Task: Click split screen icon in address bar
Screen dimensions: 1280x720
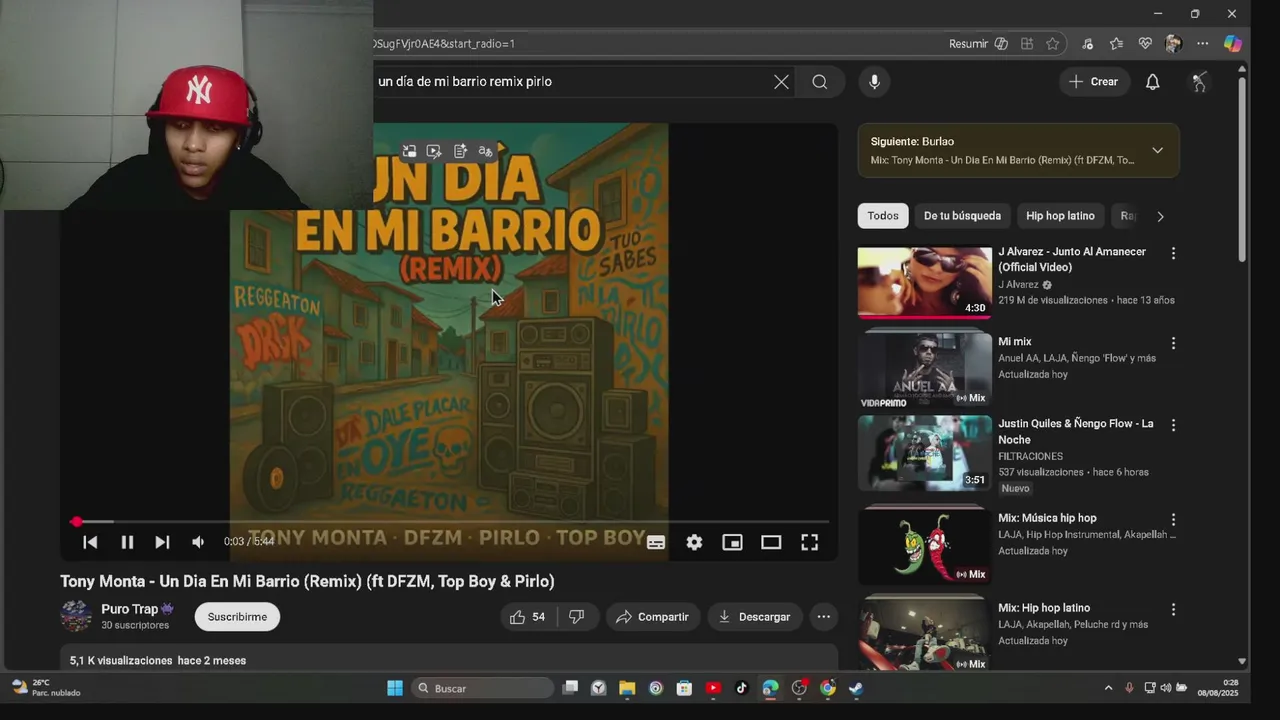Action: coord(1027,44)
